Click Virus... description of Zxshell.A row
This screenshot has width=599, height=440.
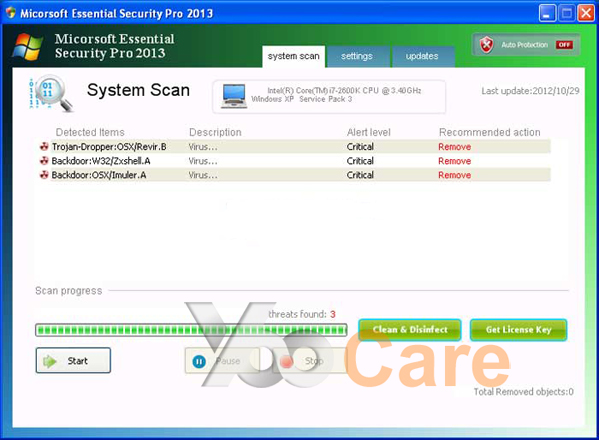point(203,161)
